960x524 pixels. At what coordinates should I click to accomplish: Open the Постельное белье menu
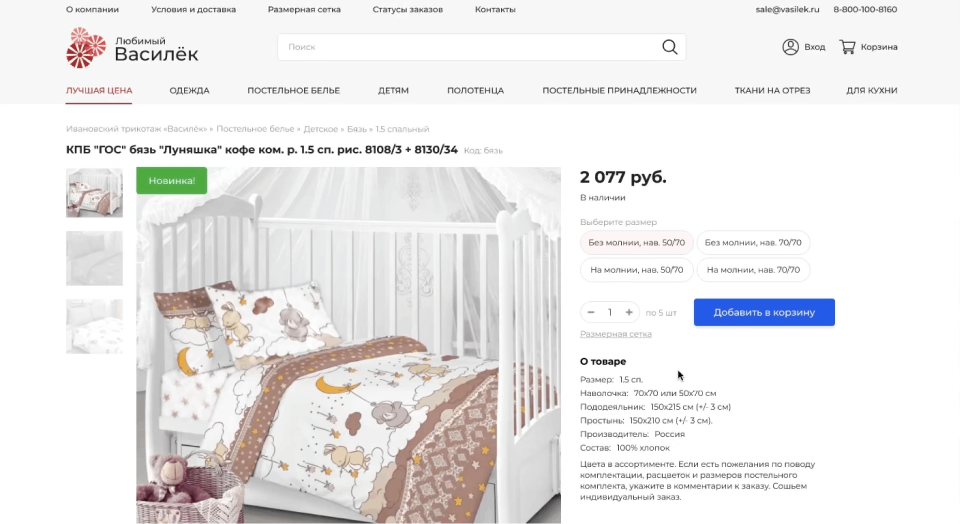(x=293, y=91)
